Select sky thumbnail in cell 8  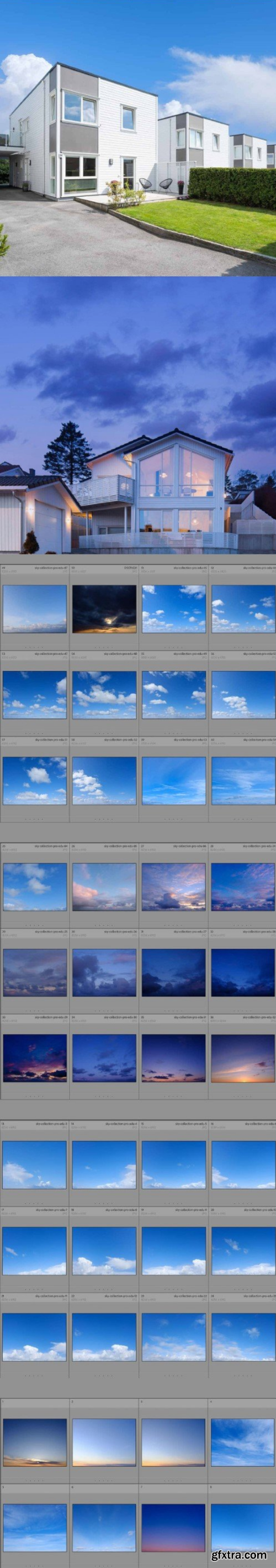(243, 1528)
